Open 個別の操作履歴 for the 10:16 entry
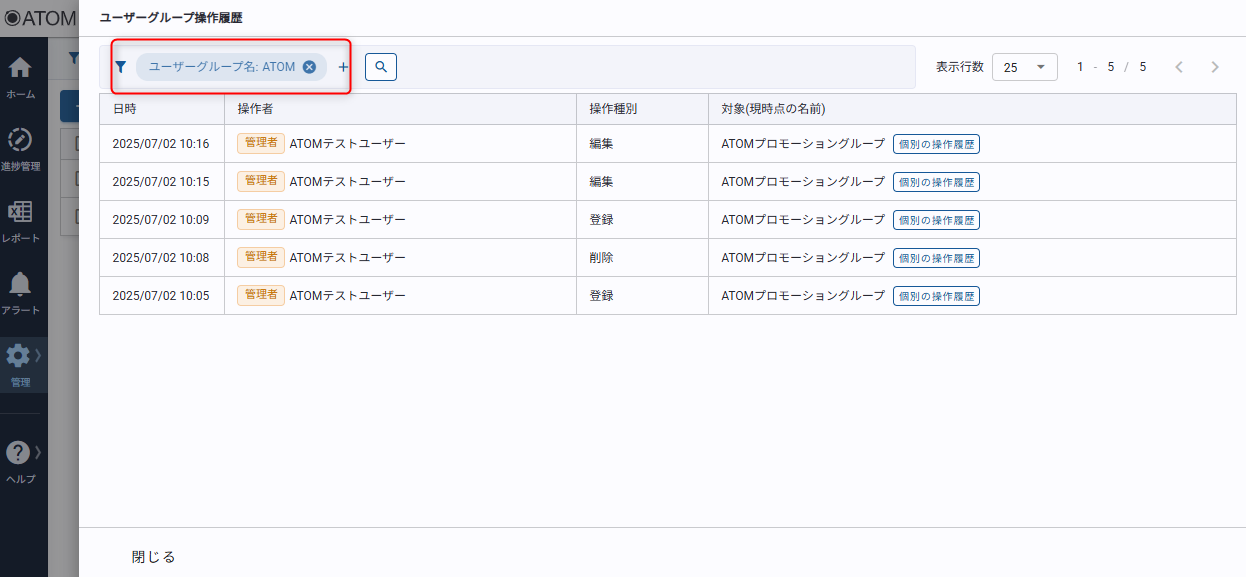Screen dimensions: 1246x577 (x=936, y=144)
